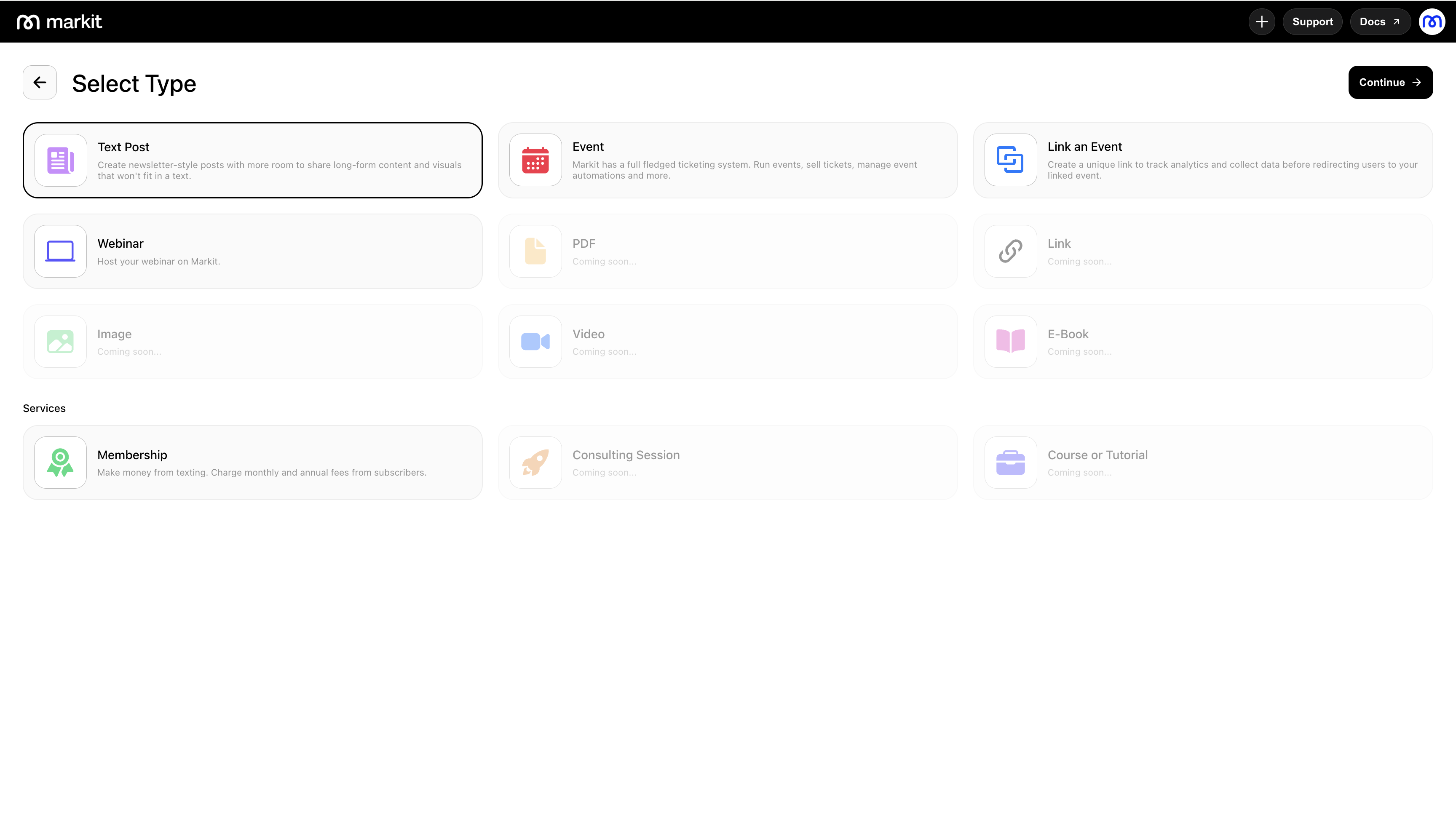Click the Link an Event icon
This screenshot has height=840, width=1456.
tap(1011, 161)
